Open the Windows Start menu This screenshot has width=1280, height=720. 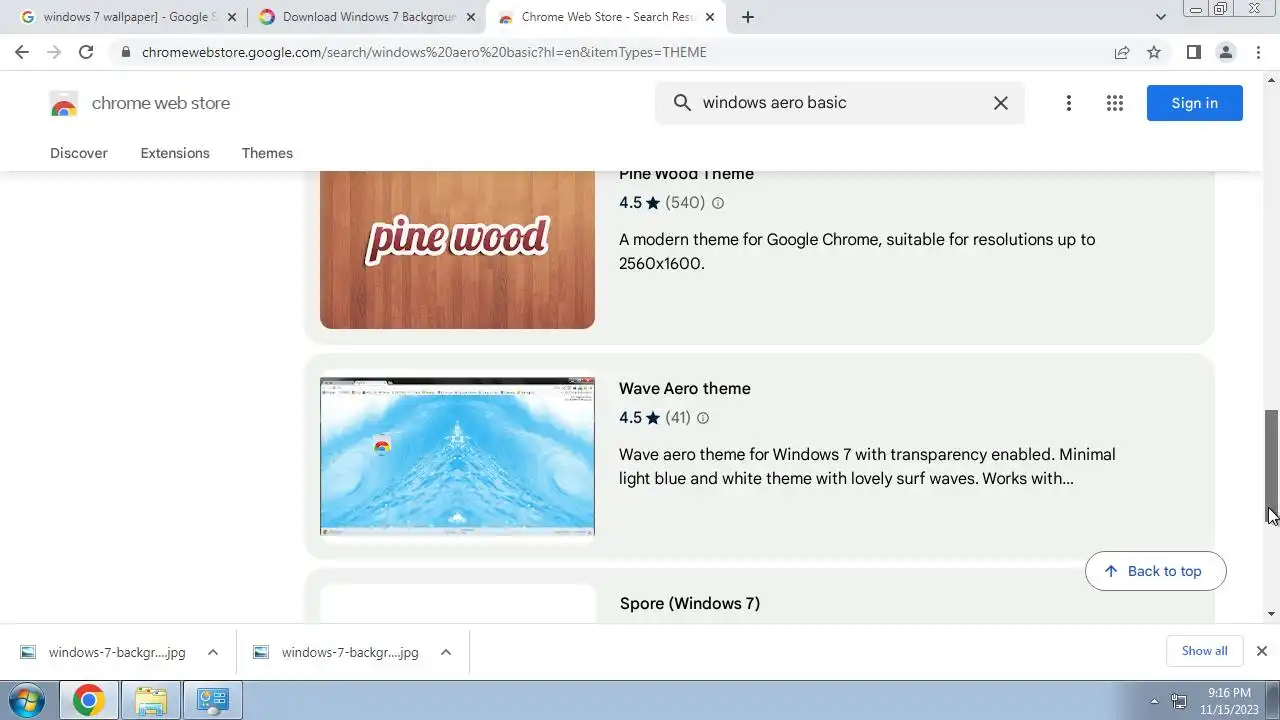click(x=27, y=700)
